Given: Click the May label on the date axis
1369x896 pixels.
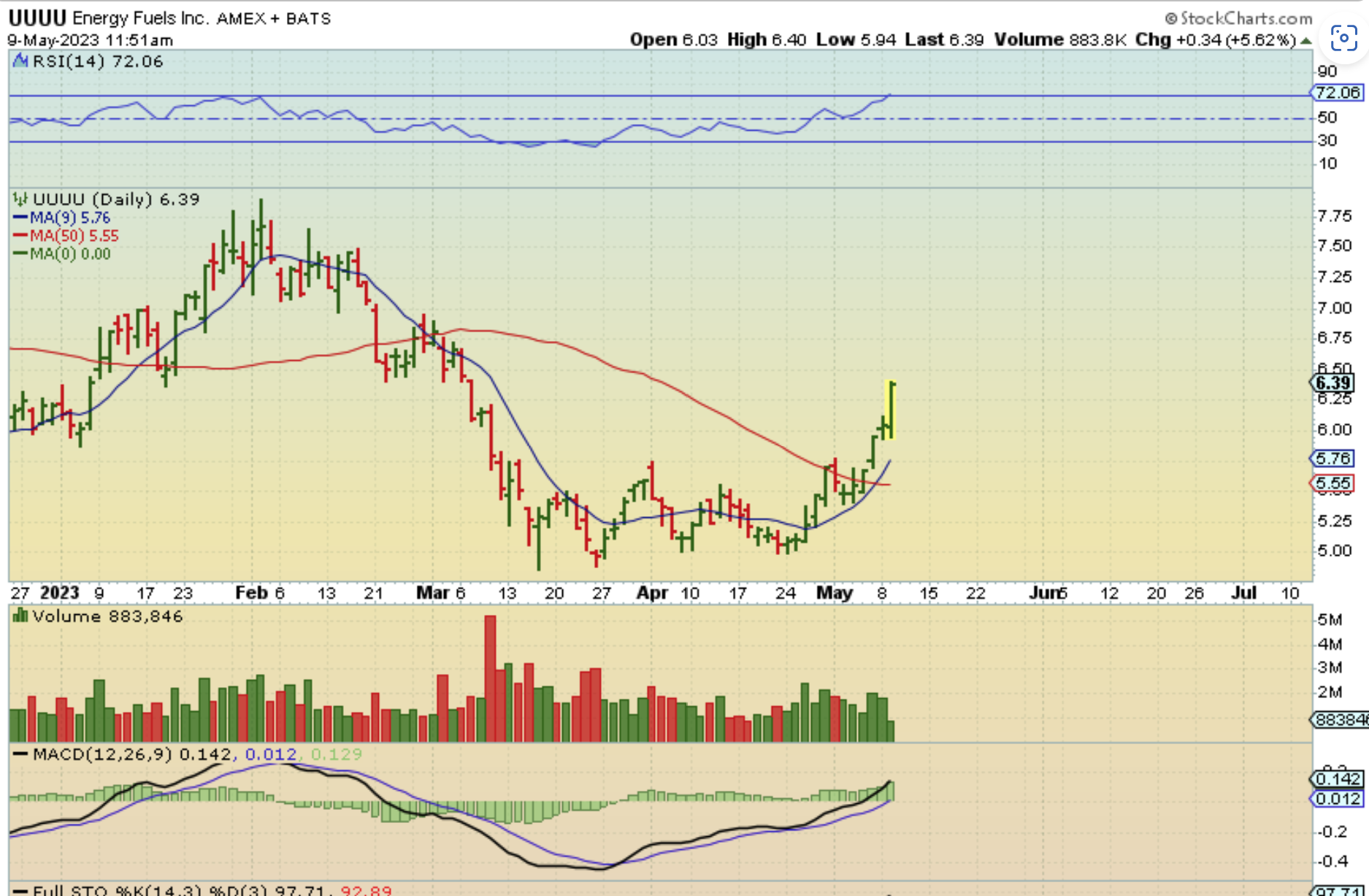Looking at the screenshot, I should point(835,592).
